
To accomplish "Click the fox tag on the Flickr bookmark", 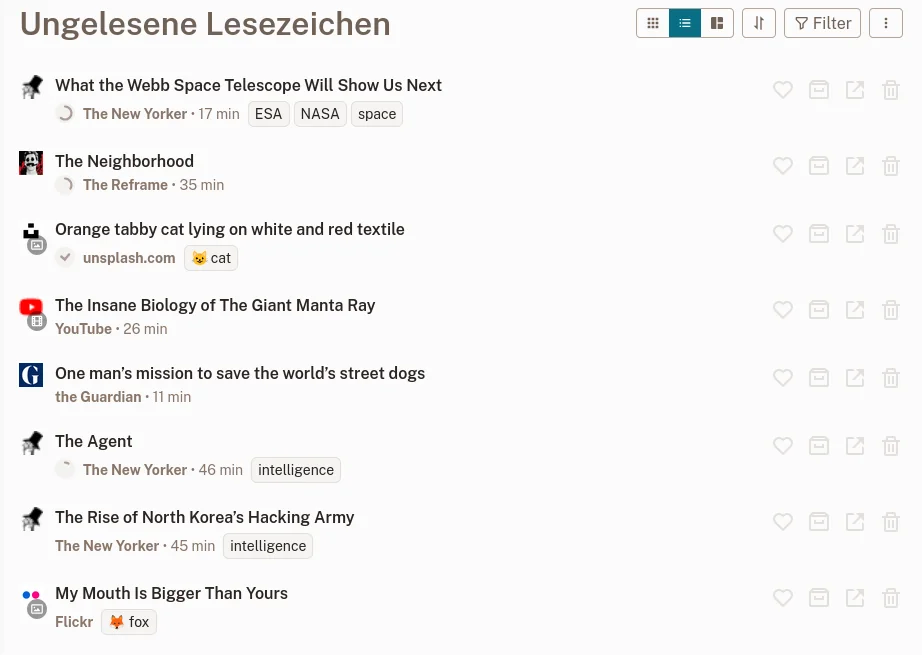I will point(129,622).
